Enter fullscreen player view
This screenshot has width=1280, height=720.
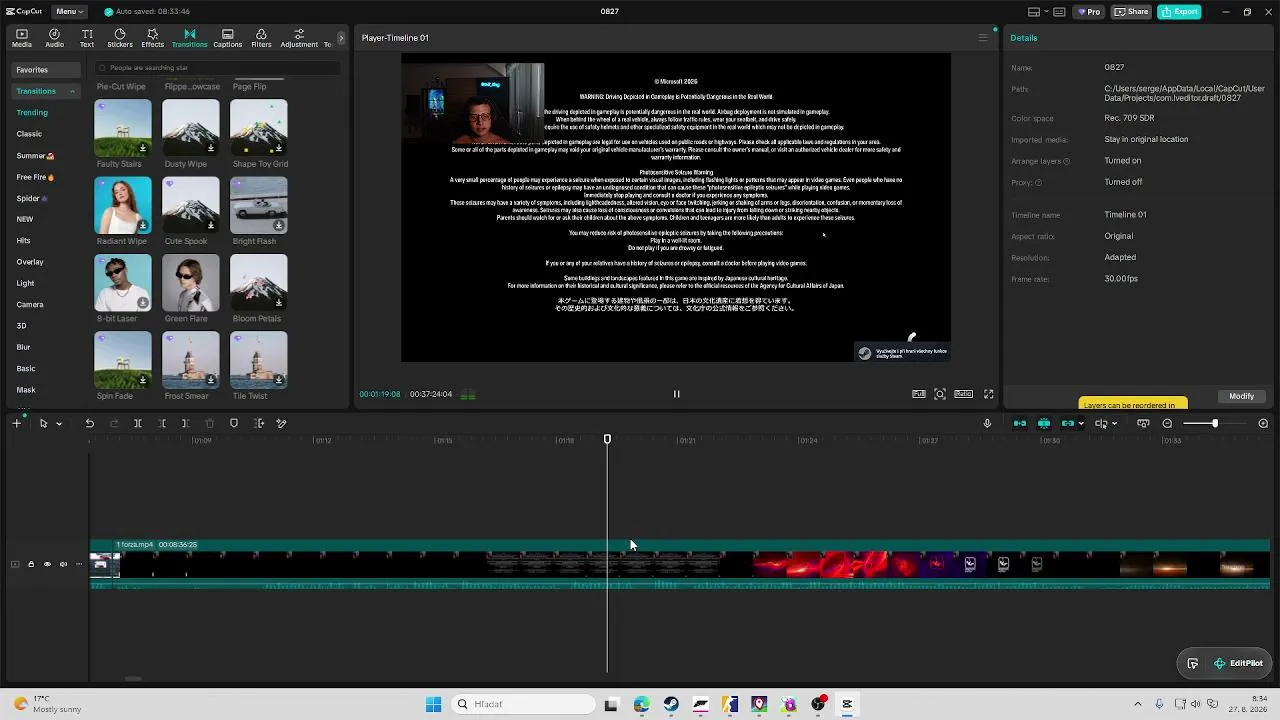pos(989,394)
